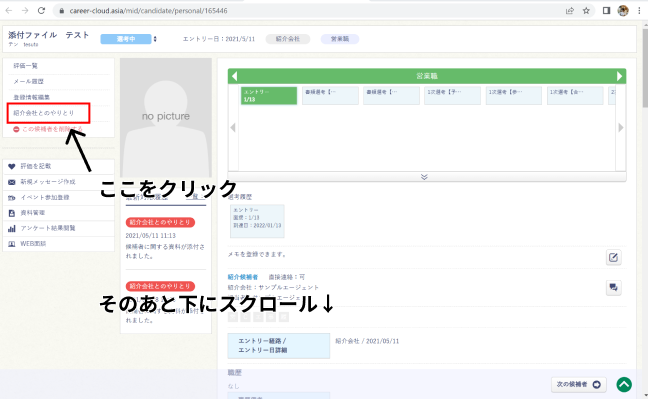Open the 選考中 status dropdown
The image size is (648, 399).
pos(129,39)
